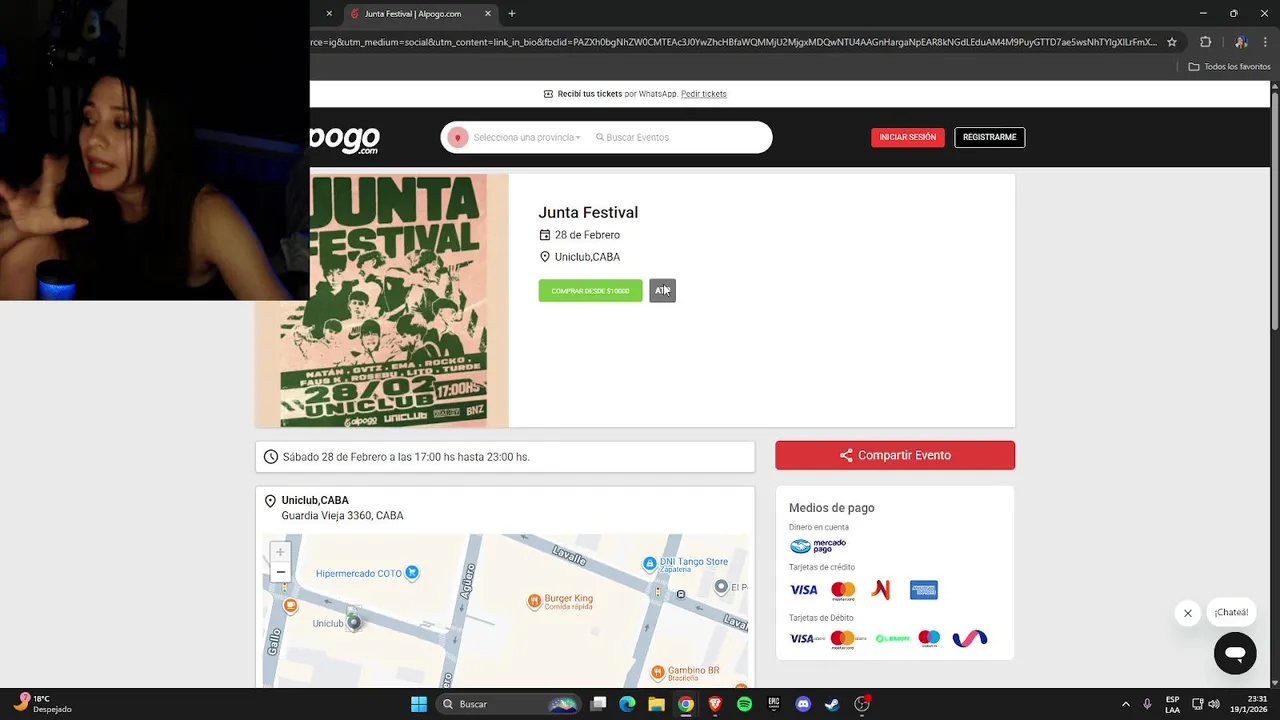Open Epic Games Launcher from the taskbar

tap(773, 704)
